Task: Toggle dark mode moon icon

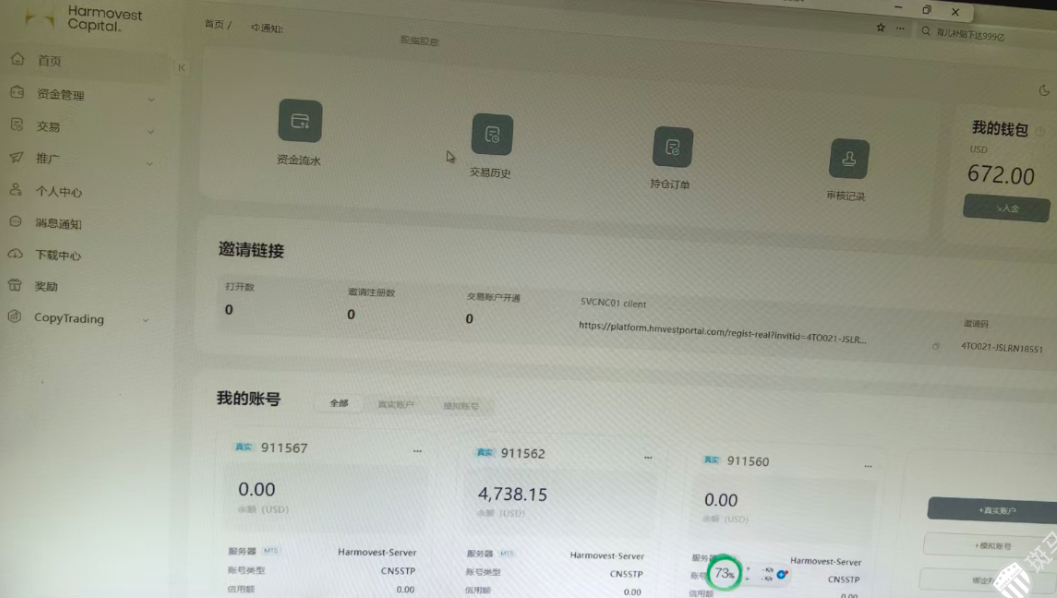Action: tap(1044, 90)
